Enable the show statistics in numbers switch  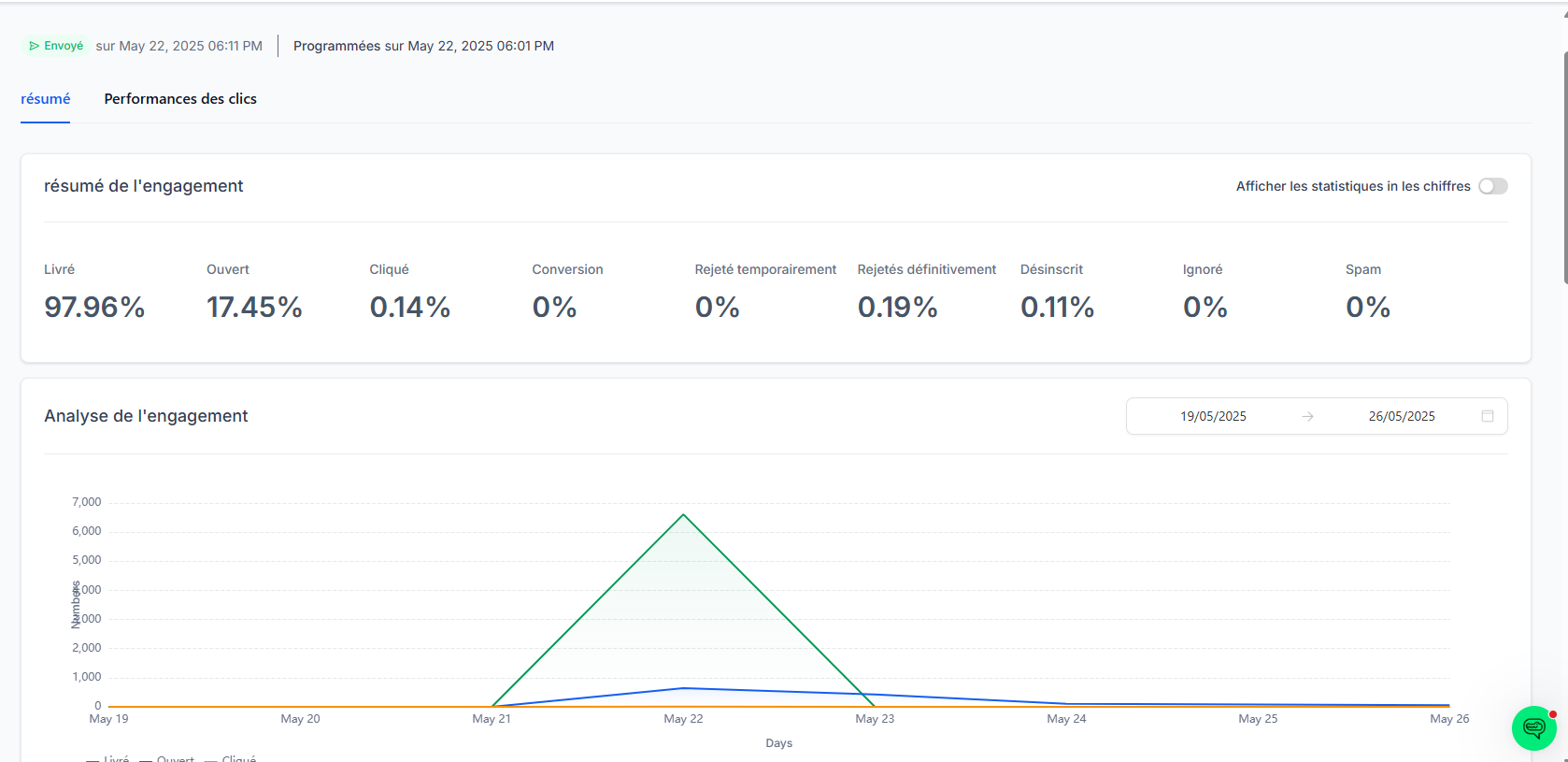(1492, 186)
